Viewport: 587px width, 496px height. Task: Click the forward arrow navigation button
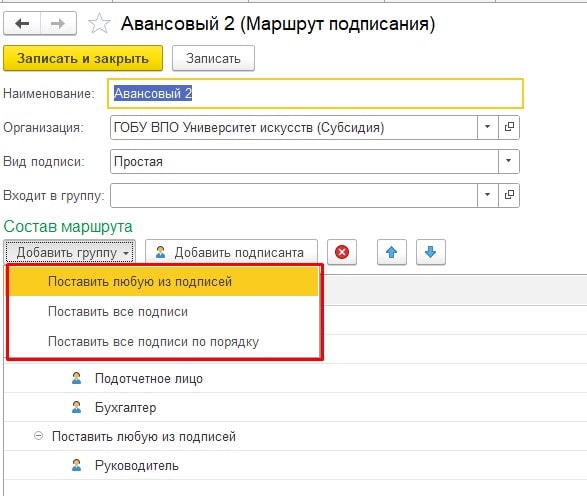pyautogui.click(x=58, y=24)
